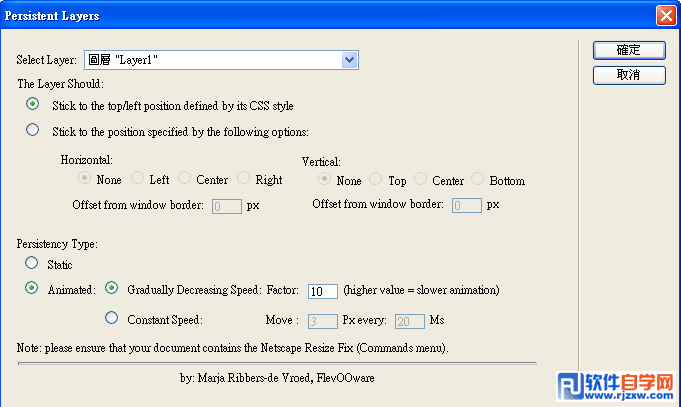Screen dimensions: 681x407
Task: Select Horizontal Right radio button
Action: click(x=243, y=178)
